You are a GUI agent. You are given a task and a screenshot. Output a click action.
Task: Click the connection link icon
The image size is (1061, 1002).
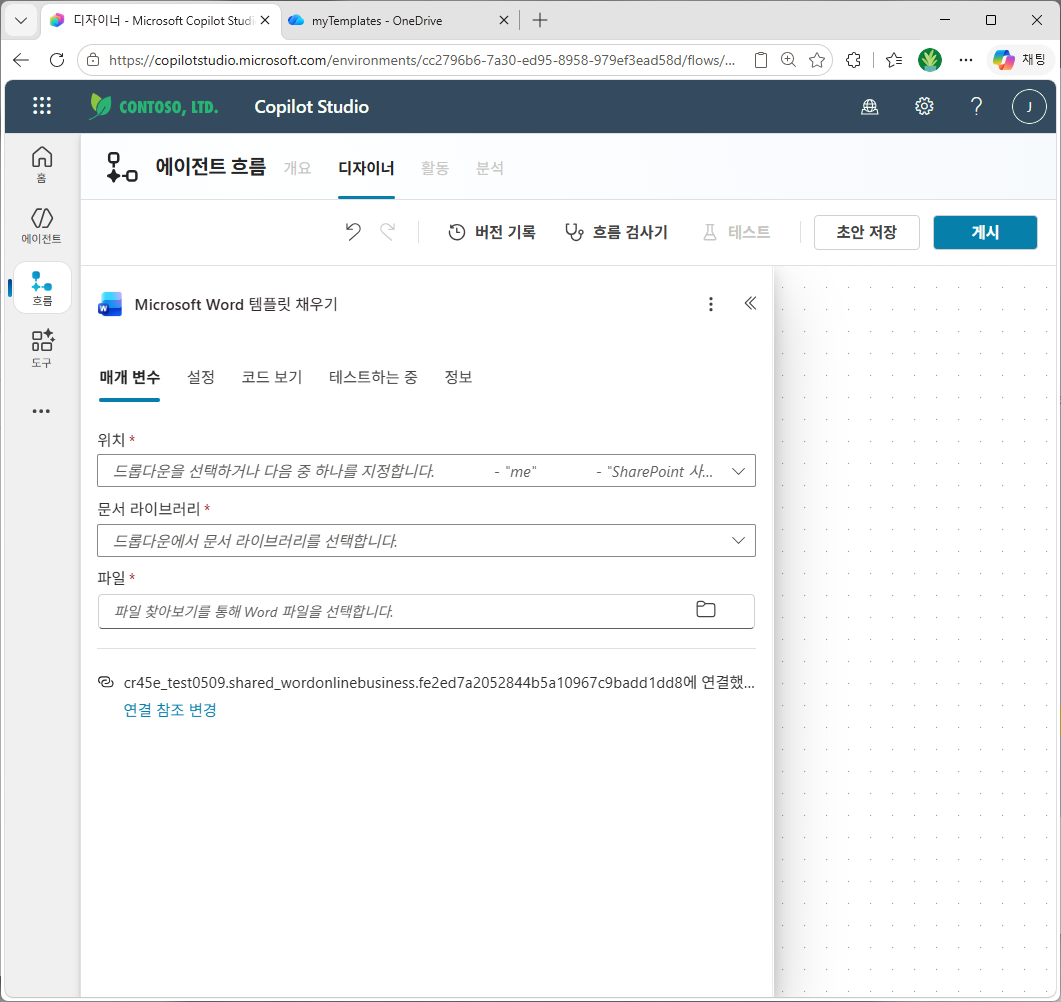tap(106, 682)
